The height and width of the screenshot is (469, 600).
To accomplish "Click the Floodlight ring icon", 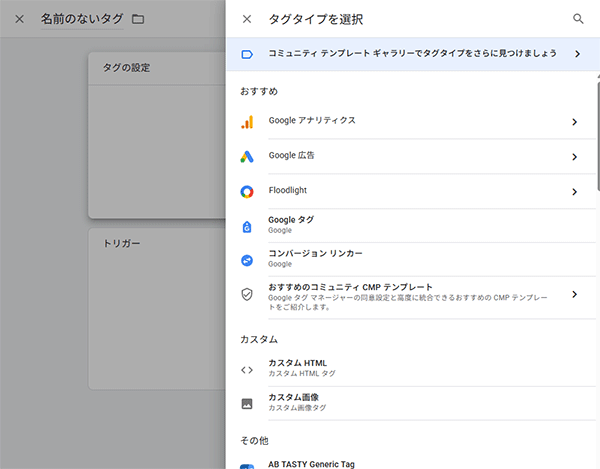I will (247, 192).
